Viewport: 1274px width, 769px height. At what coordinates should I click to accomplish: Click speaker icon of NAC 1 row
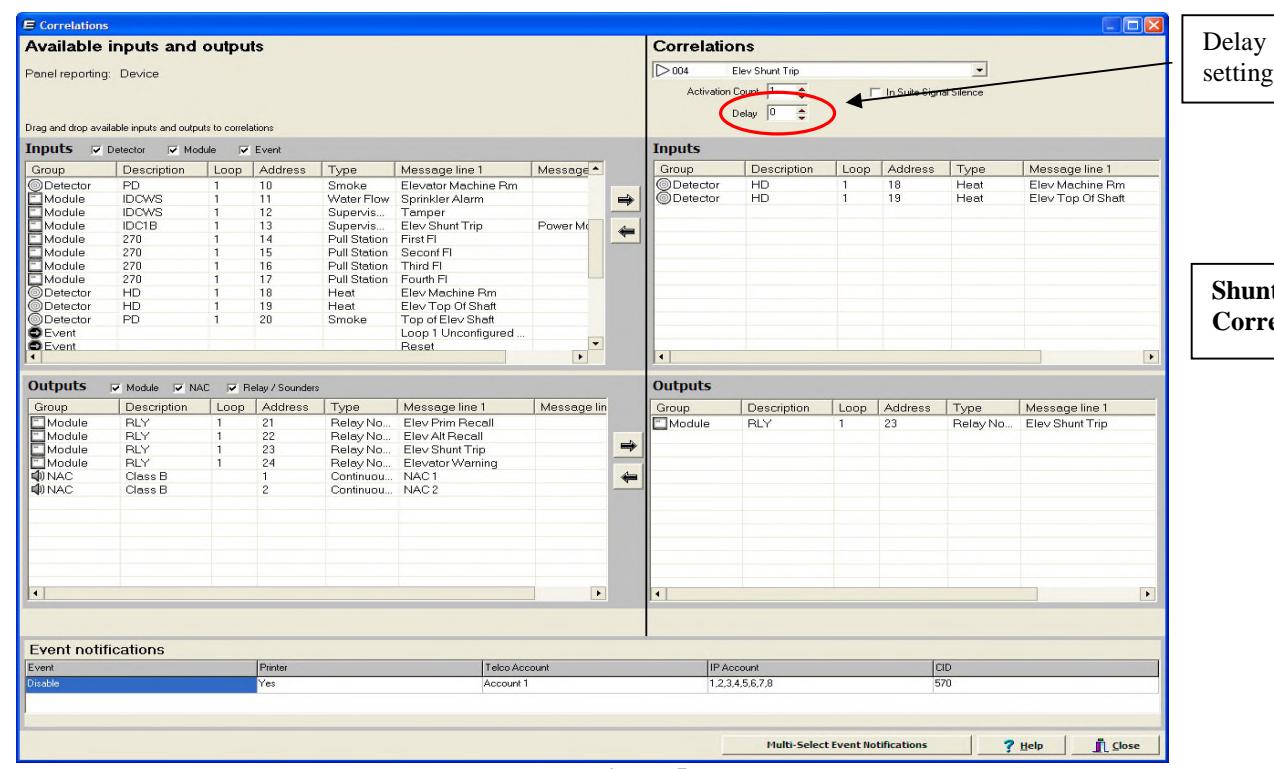click(40, 475)
